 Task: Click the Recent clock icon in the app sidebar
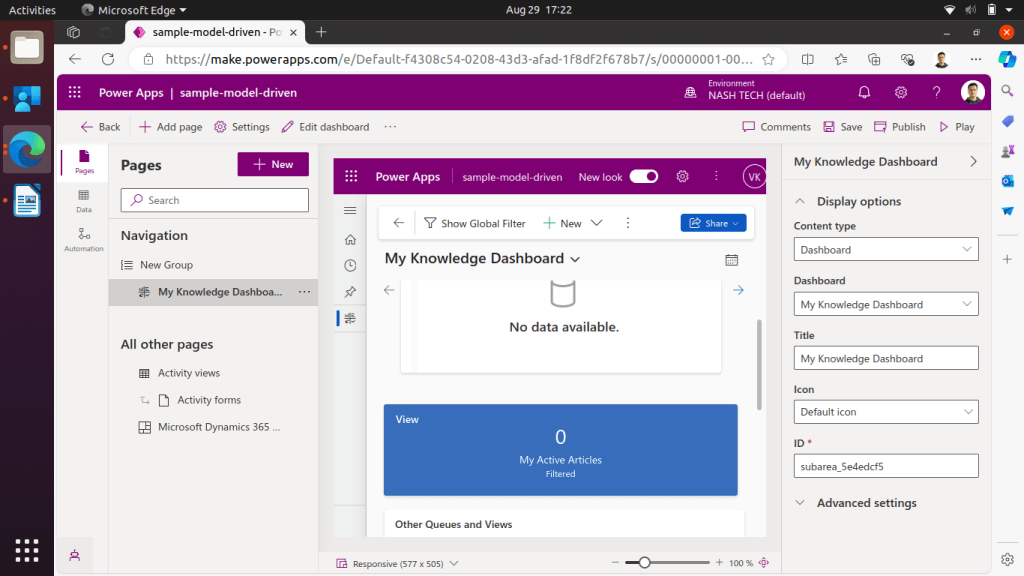pos(349,265)
